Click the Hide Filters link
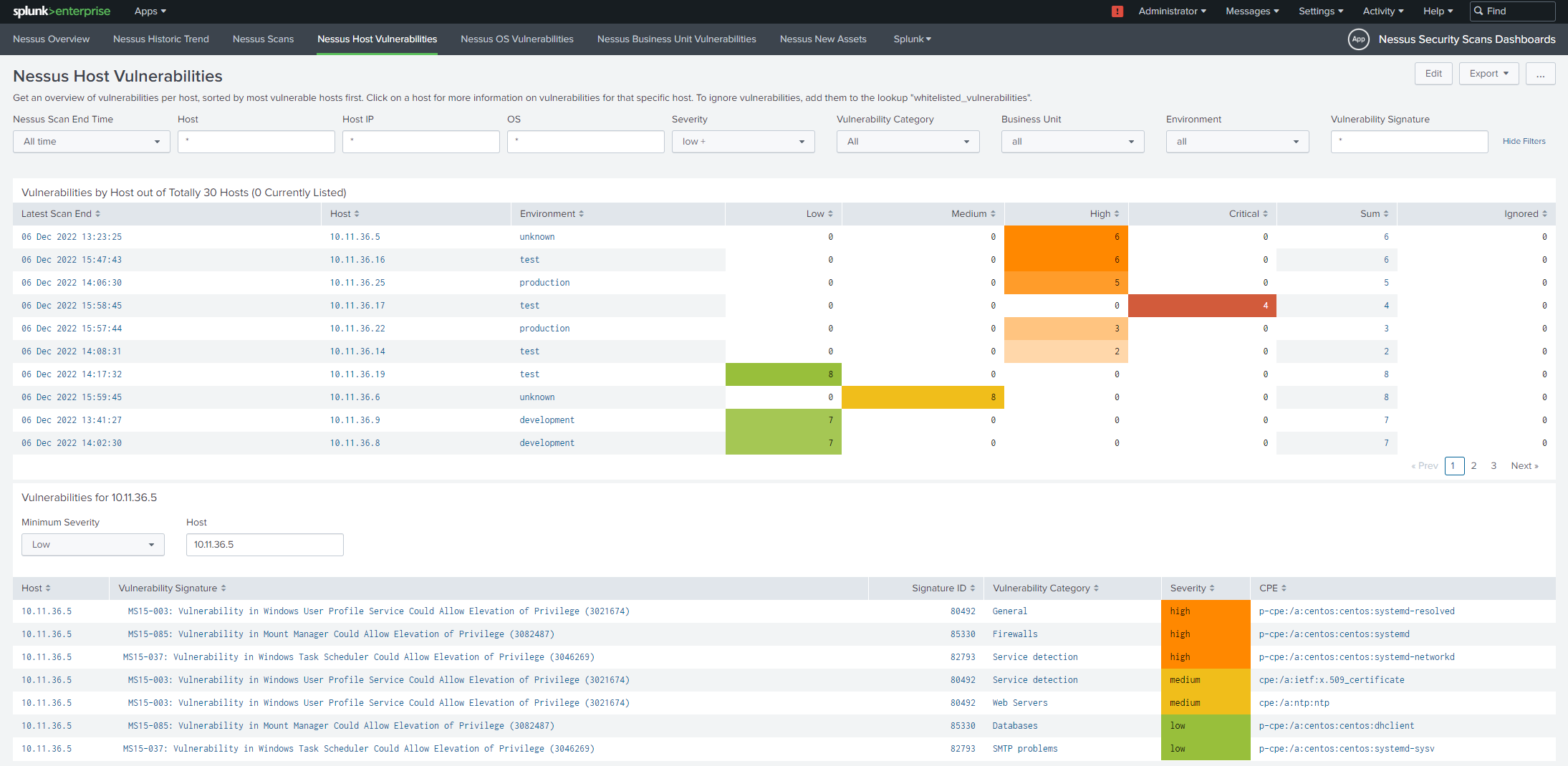1568x766 pixels. (x=1524, y=142)
